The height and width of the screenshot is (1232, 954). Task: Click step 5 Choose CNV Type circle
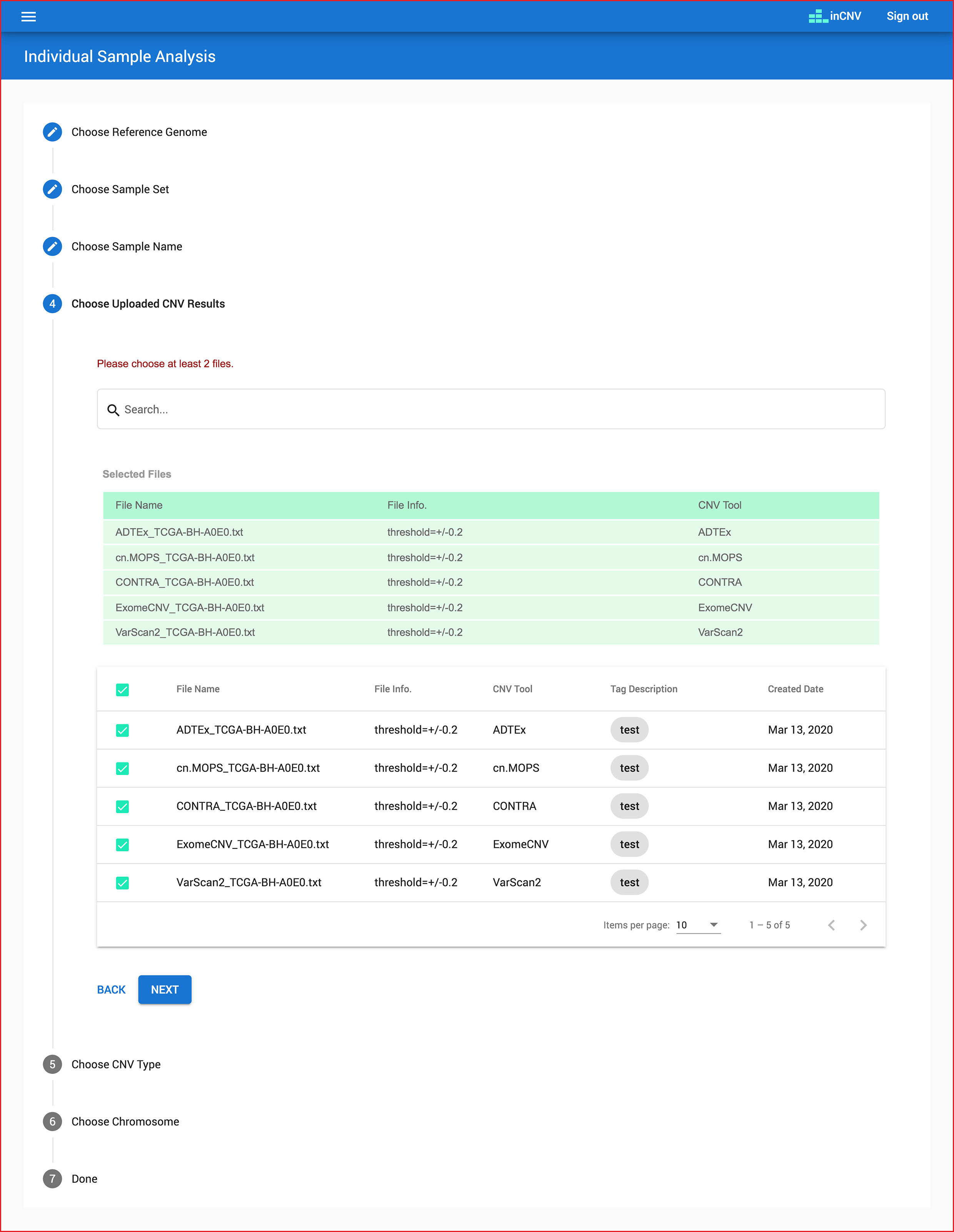(52, 1064)
